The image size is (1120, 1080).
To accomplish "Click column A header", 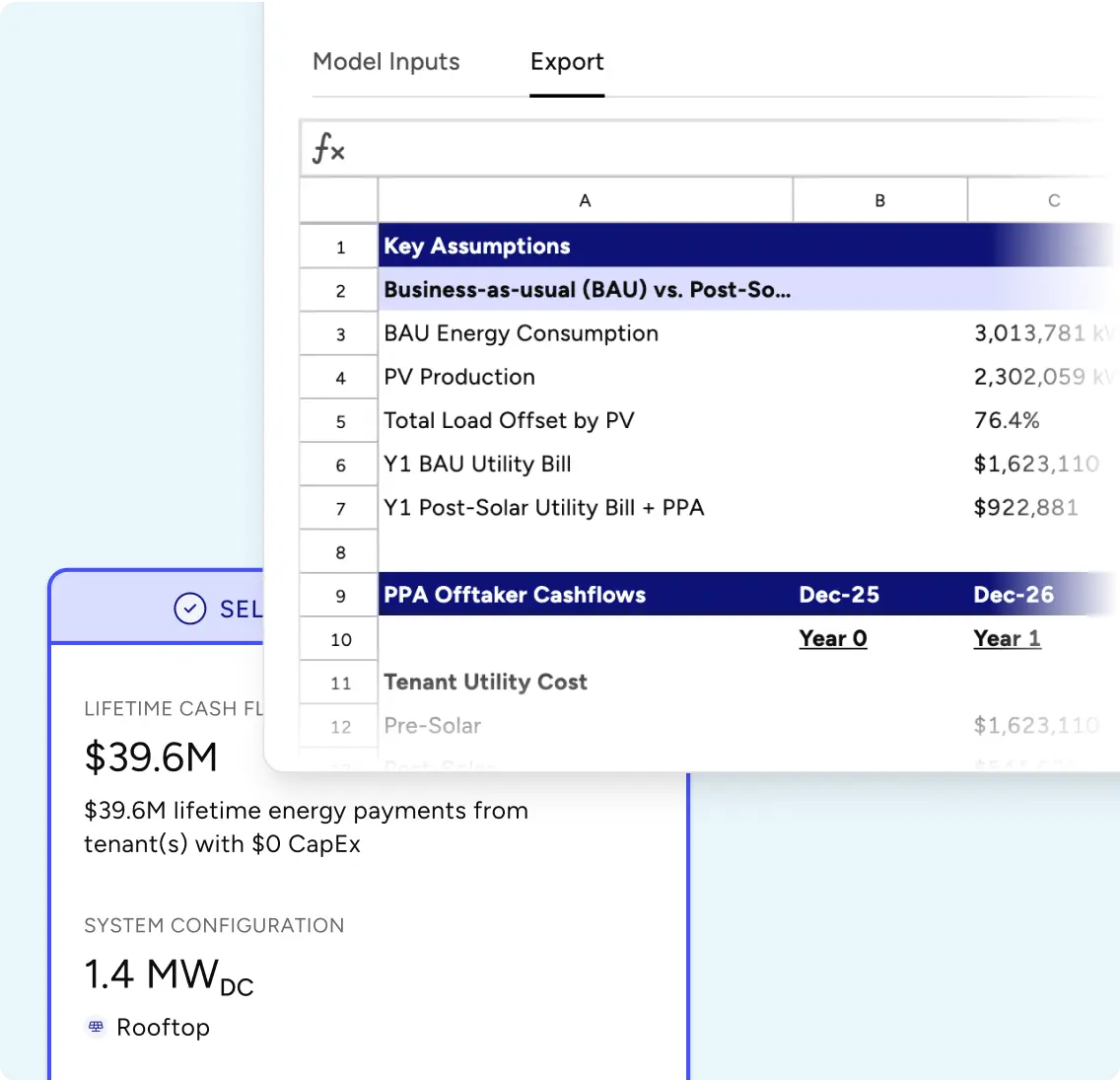I will 585,199.
